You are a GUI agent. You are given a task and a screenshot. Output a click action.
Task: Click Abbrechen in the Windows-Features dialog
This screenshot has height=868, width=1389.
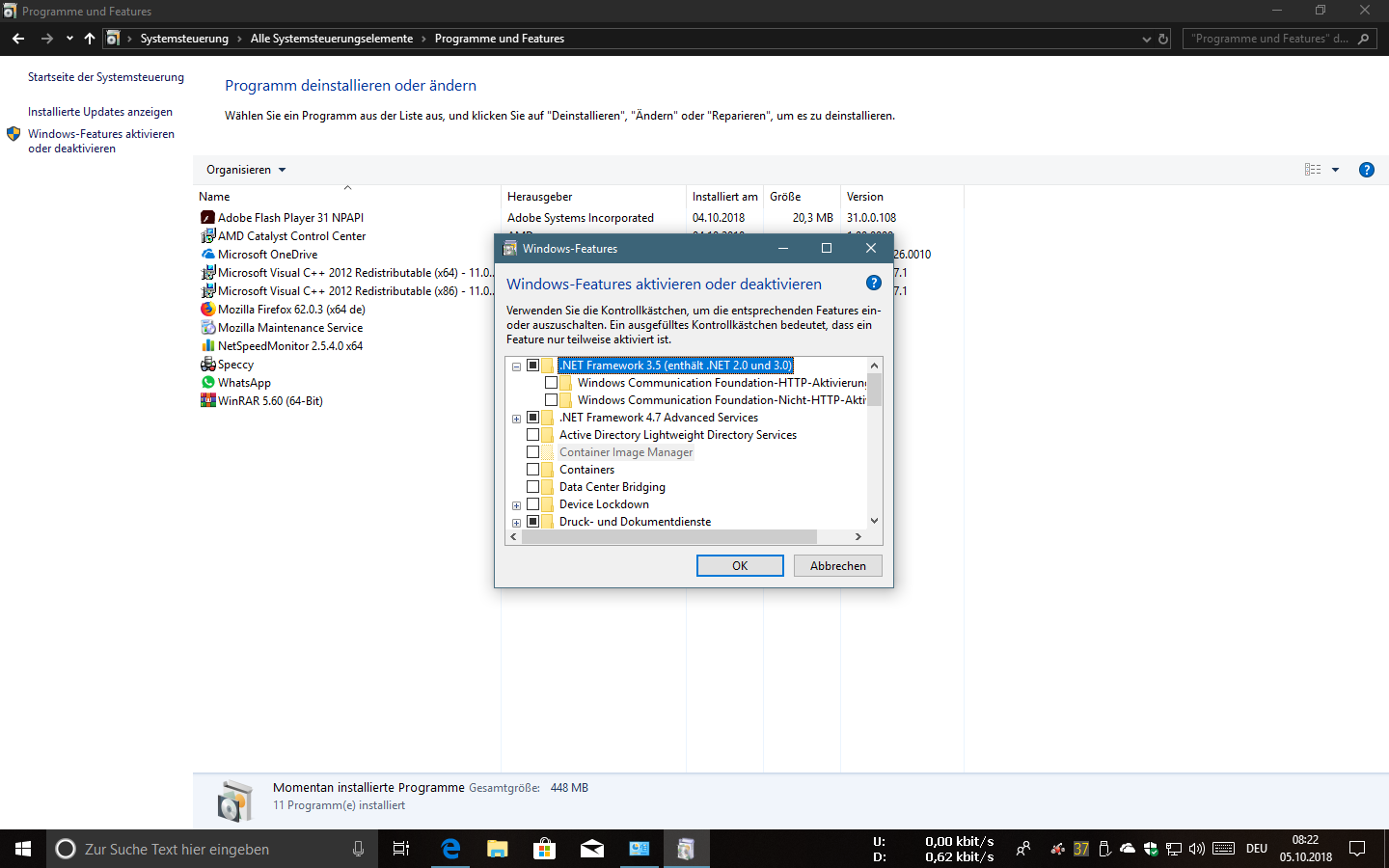coord(838,566)
